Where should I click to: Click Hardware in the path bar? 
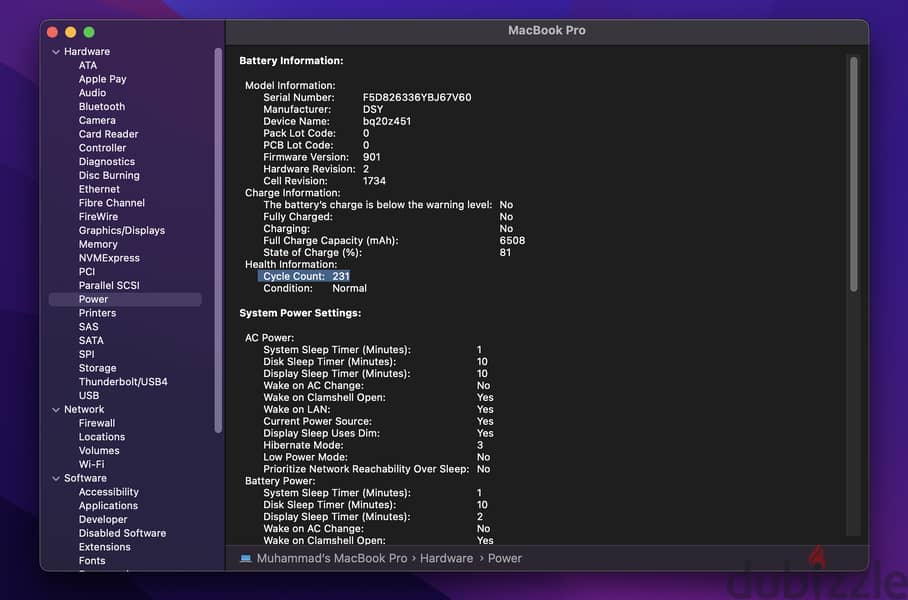coord(446,559)
